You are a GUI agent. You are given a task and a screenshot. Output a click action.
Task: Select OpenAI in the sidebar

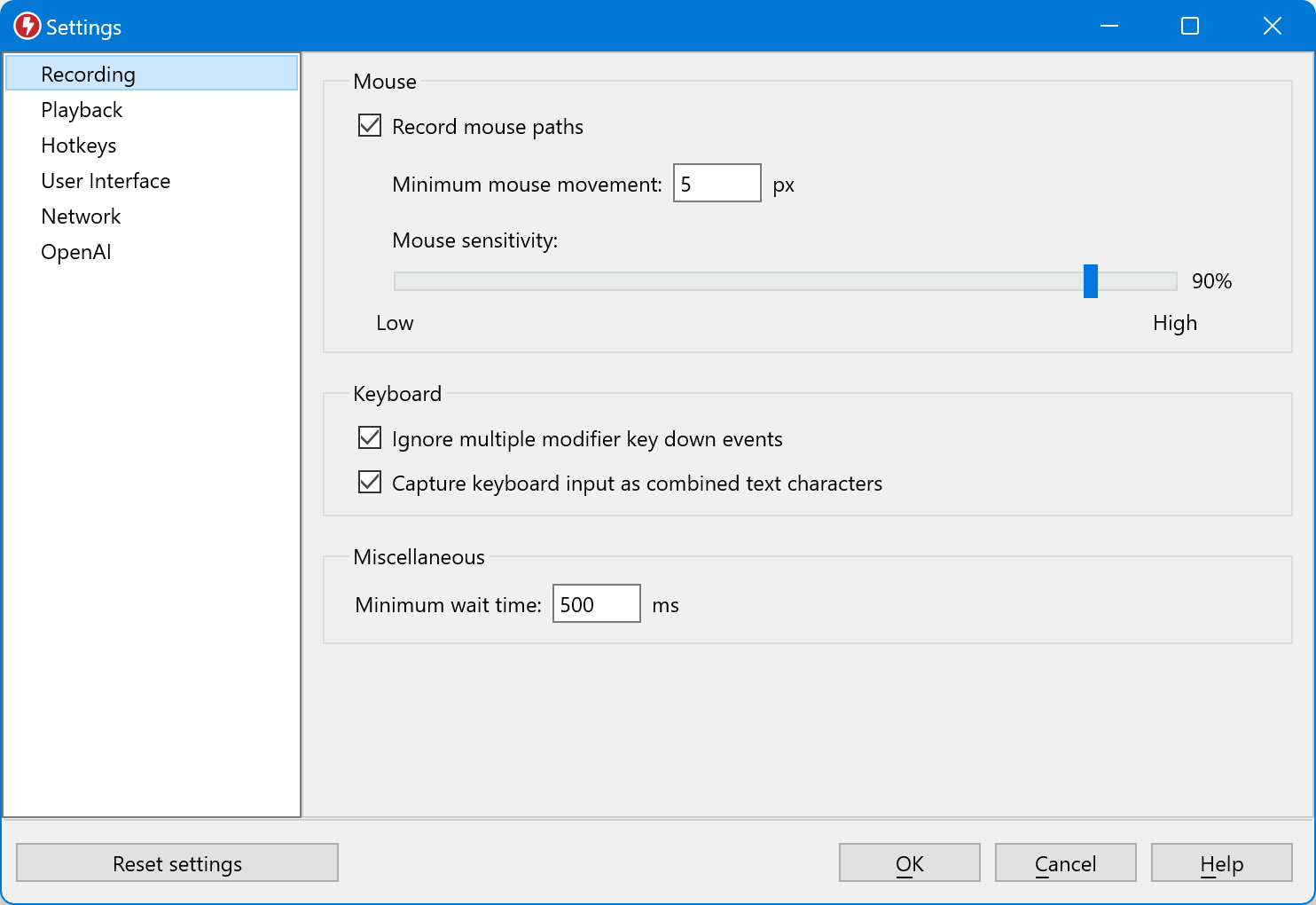pyautogui.click(x=76, y=252)
